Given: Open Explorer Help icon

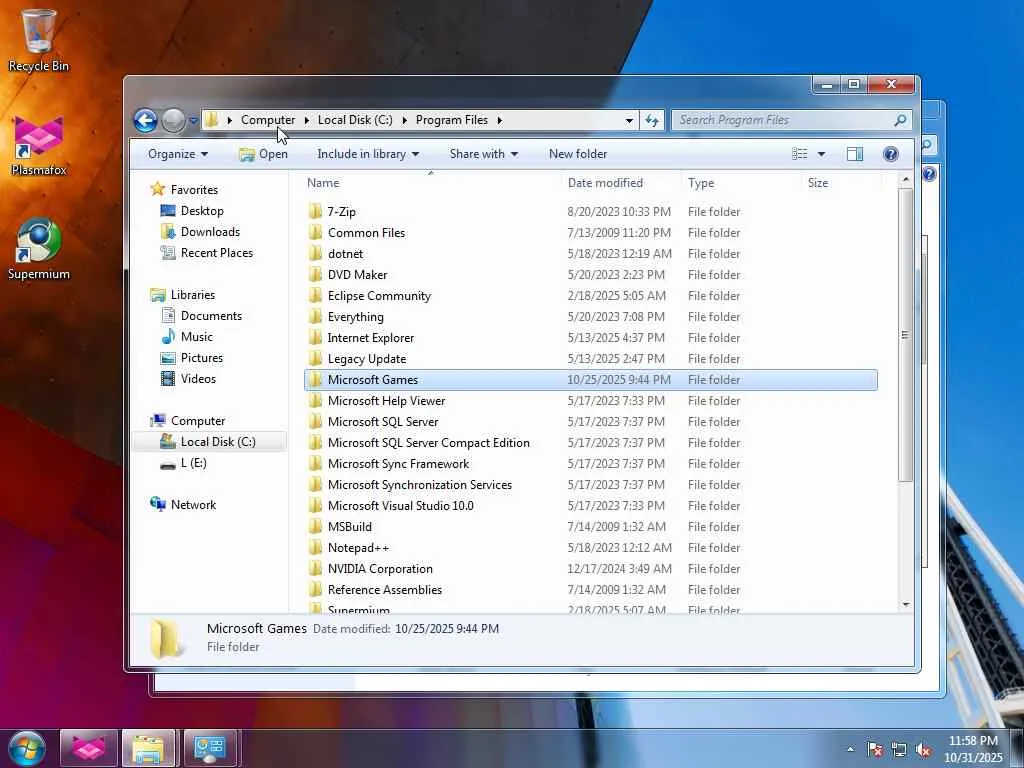Looking at the screenshot, I should (x=891, y=154).
